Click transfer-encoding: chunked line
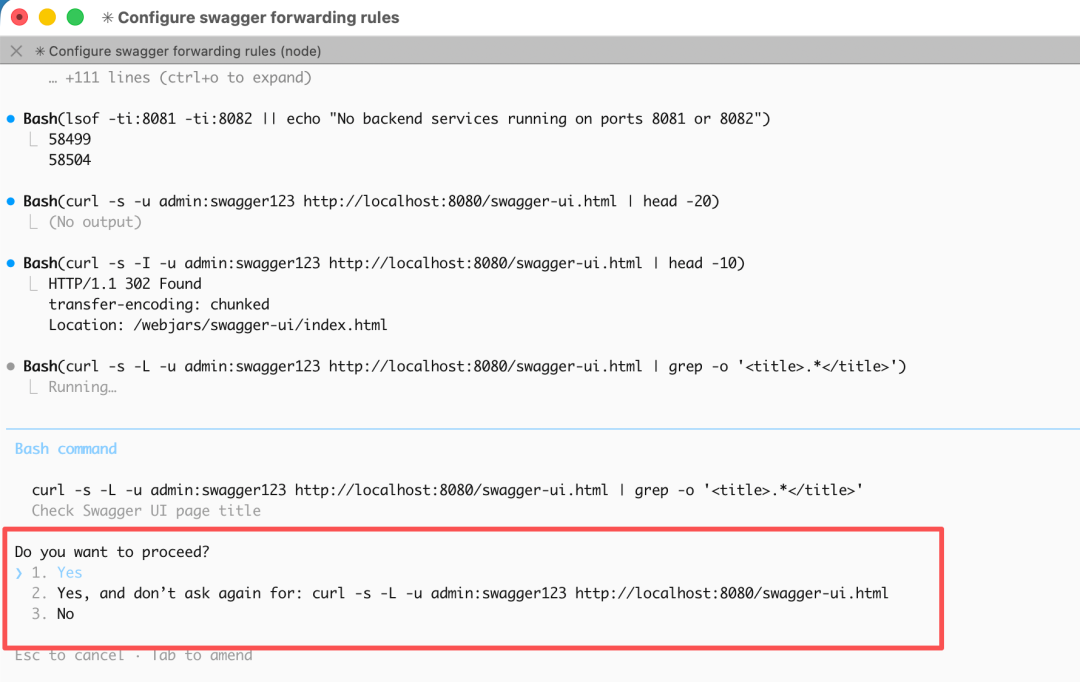Screen dimensions: 1080x682 [x=159, y=304]
